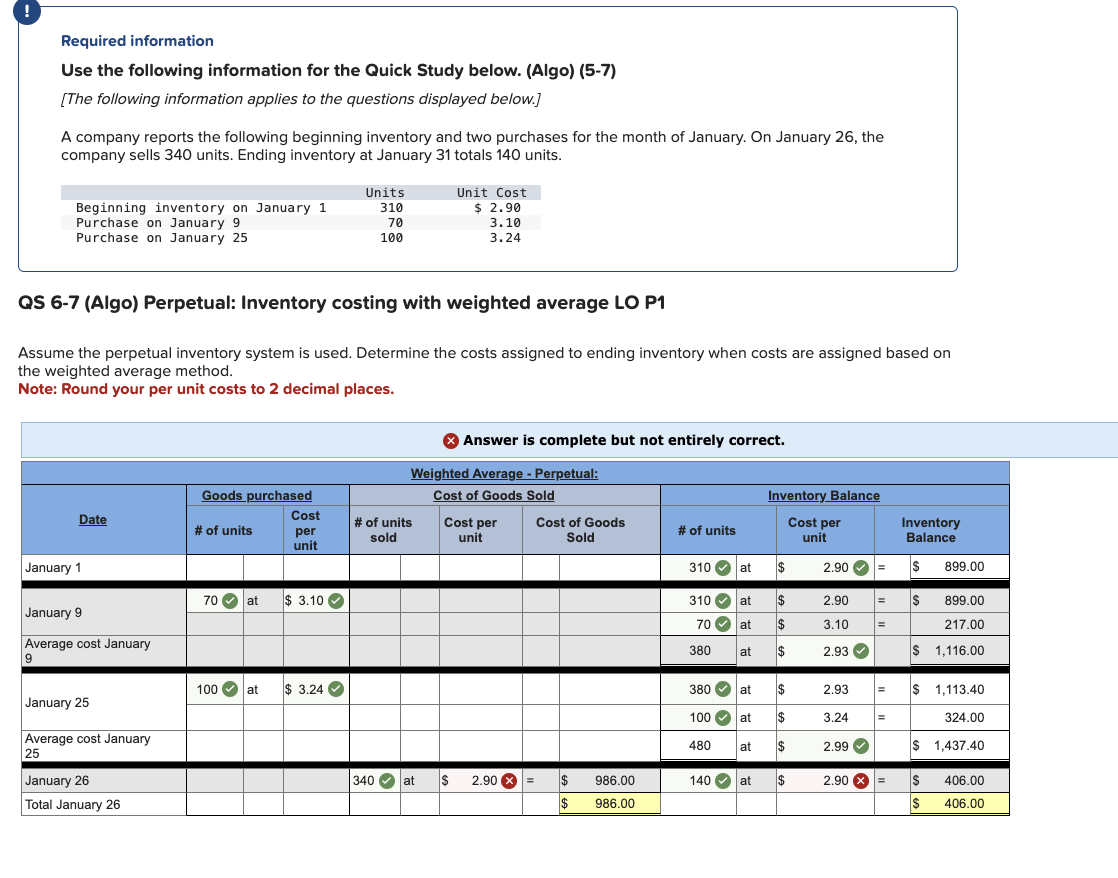
Task: Click the 'January 9' row label
Action: coord(53,613)
